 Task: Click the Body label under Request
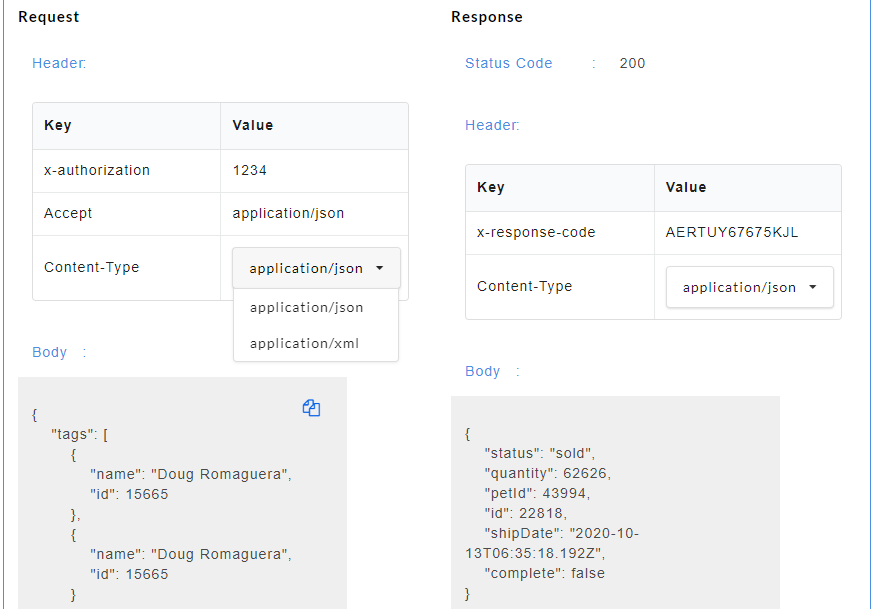49,352
